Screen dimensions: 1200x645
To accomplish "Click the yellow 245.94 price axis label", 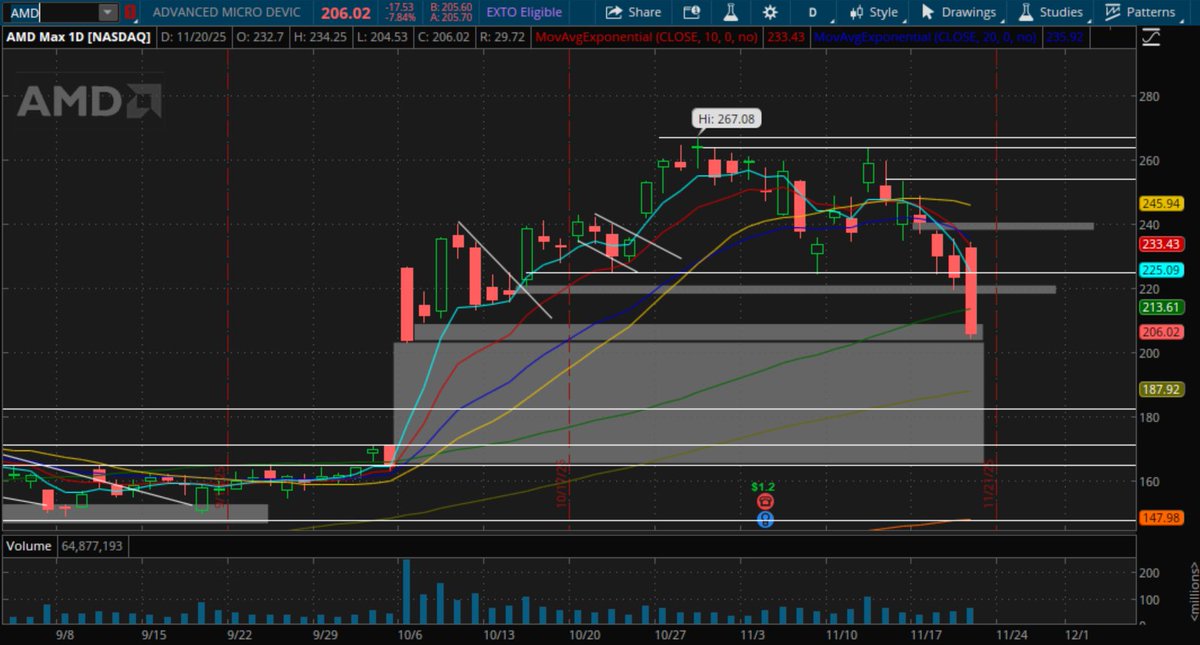I will point(1162,202).
